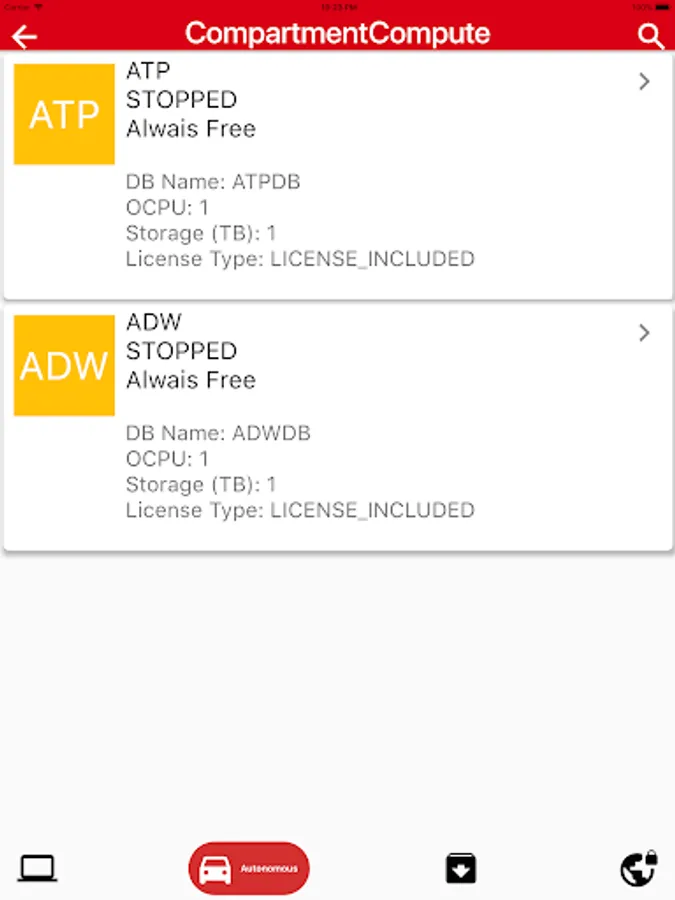Viewport: 675px width, 900px height.
Task: Switch to the laptop compute tab
Action: point(37,868)
